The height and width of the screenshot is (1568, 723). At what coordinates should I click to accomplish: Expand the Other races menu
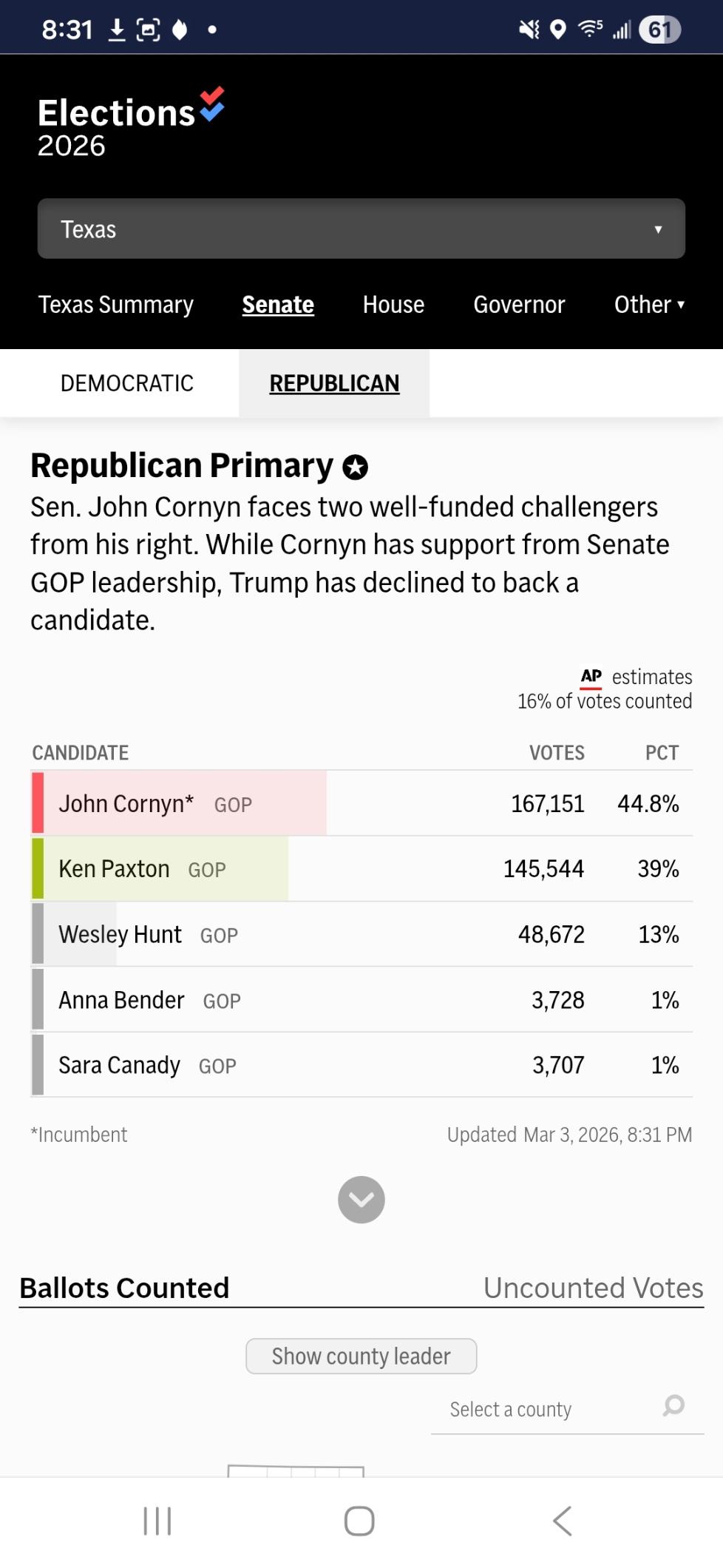[x=649, y=305]
